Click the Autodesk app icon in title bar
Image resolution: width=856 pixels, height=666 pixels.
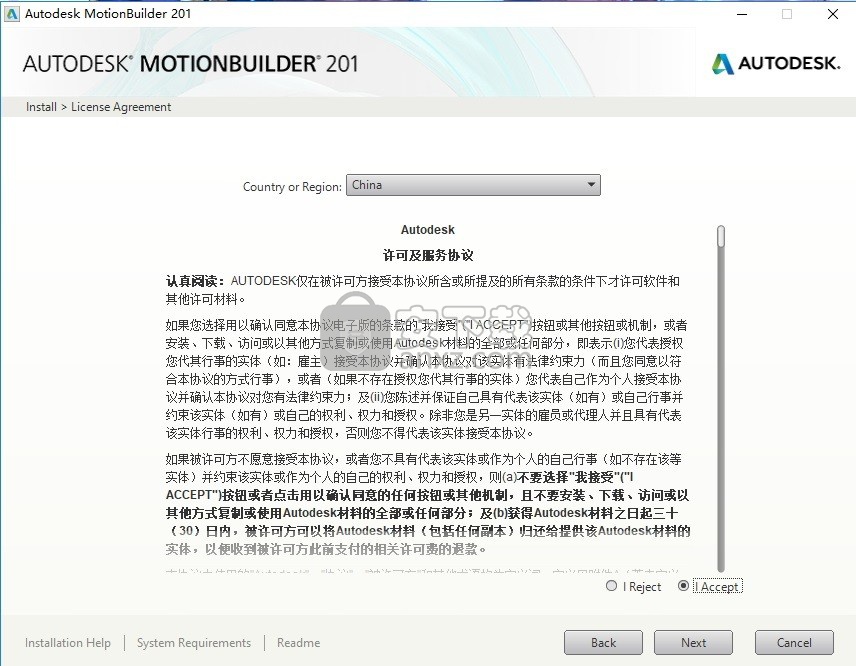click(11, 14)
